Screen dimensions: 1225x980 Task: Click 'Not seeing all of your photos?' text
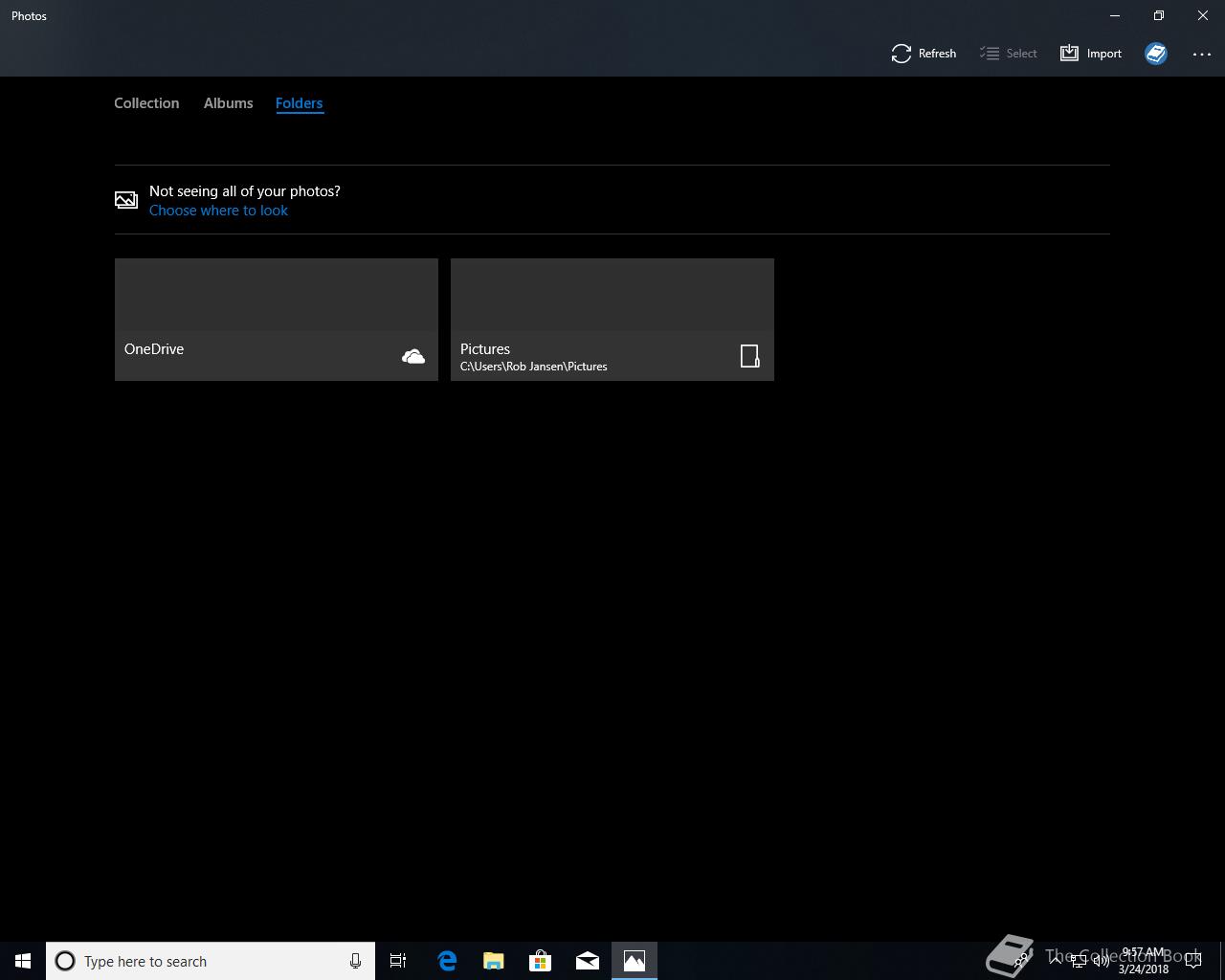[245, 191]
